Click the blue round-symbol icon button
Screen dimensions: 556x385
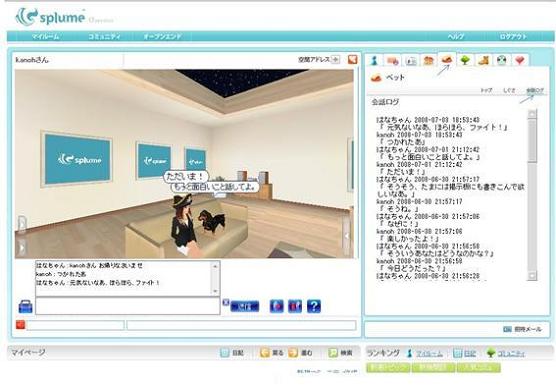tap(277, 306)
